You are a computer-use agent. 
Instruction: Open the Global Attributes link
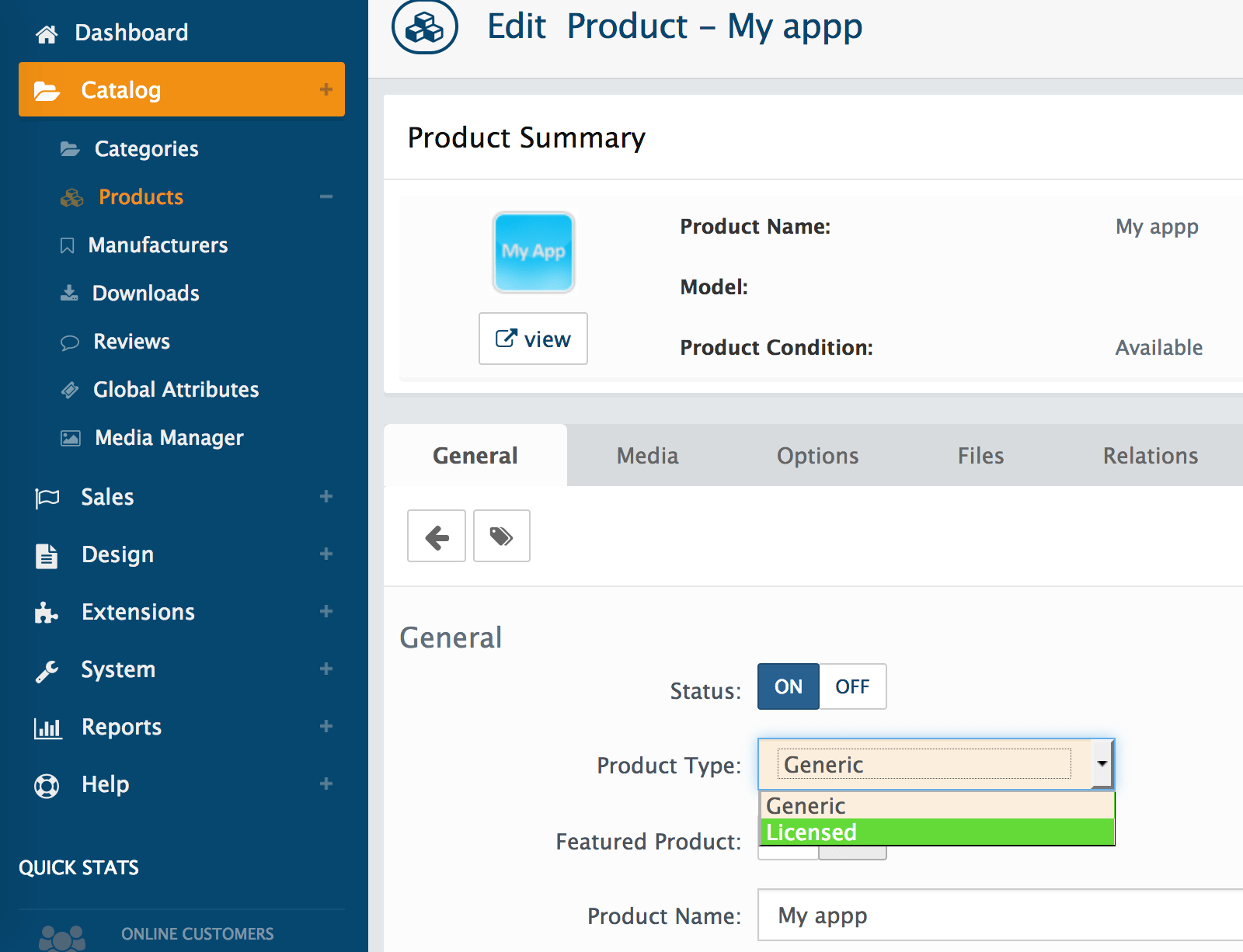[176, 390]
